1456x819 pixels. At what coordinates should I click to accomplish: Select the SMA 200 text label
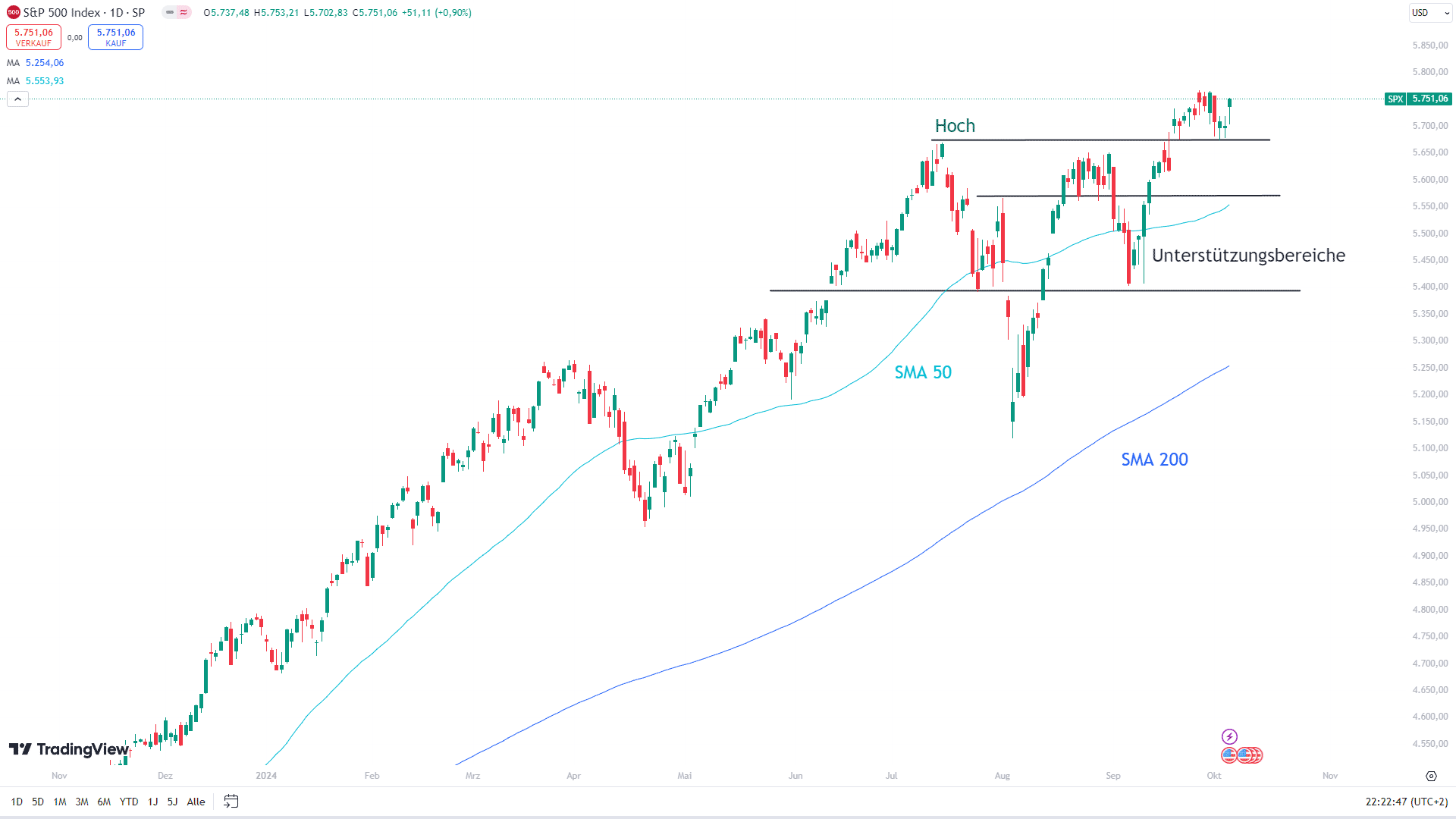pyautogui.click(x=1154, y=460)
